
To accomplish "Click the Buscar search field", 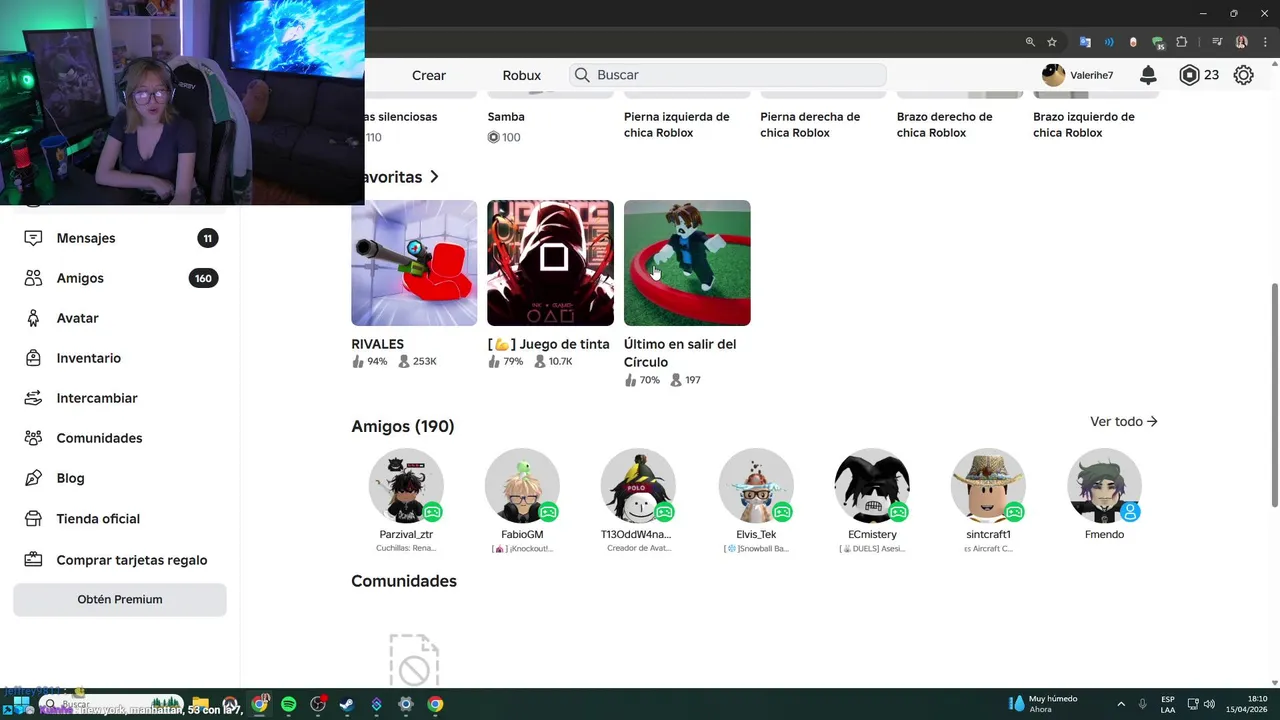I will [728, 75].
